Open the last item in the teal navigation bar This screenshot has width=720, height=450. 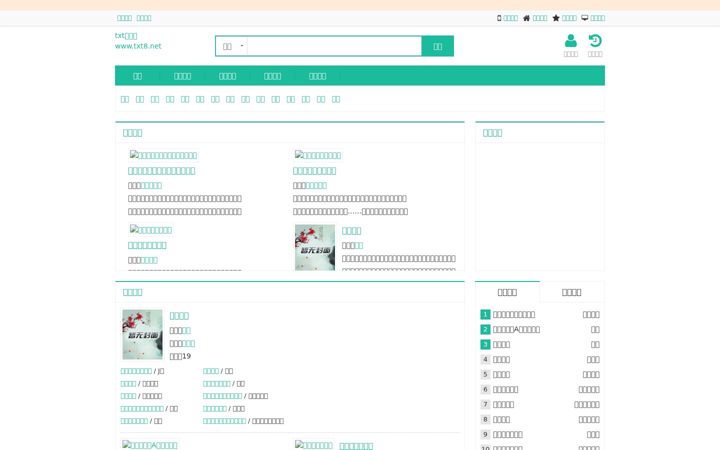pos(317,76)
